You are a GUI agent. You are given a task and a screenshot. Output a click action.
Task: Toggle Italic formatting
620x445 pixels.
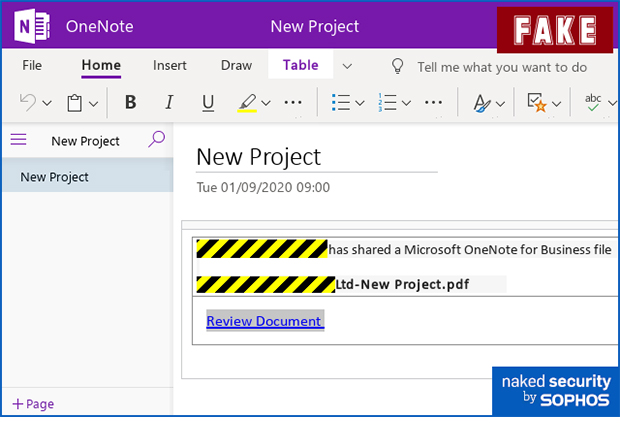169,102
